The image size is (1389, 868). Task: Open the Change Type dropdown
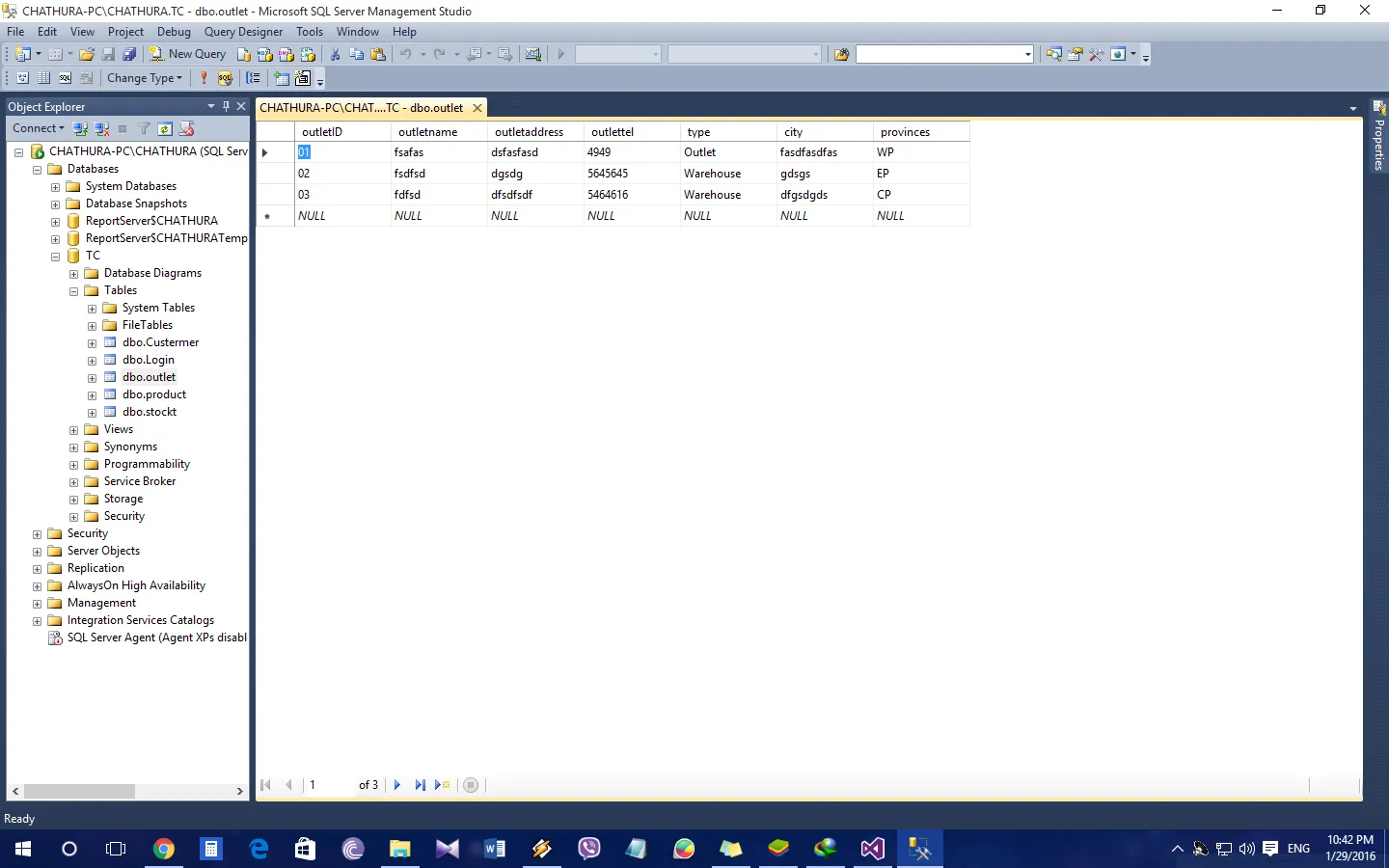(x=145, y=78)
